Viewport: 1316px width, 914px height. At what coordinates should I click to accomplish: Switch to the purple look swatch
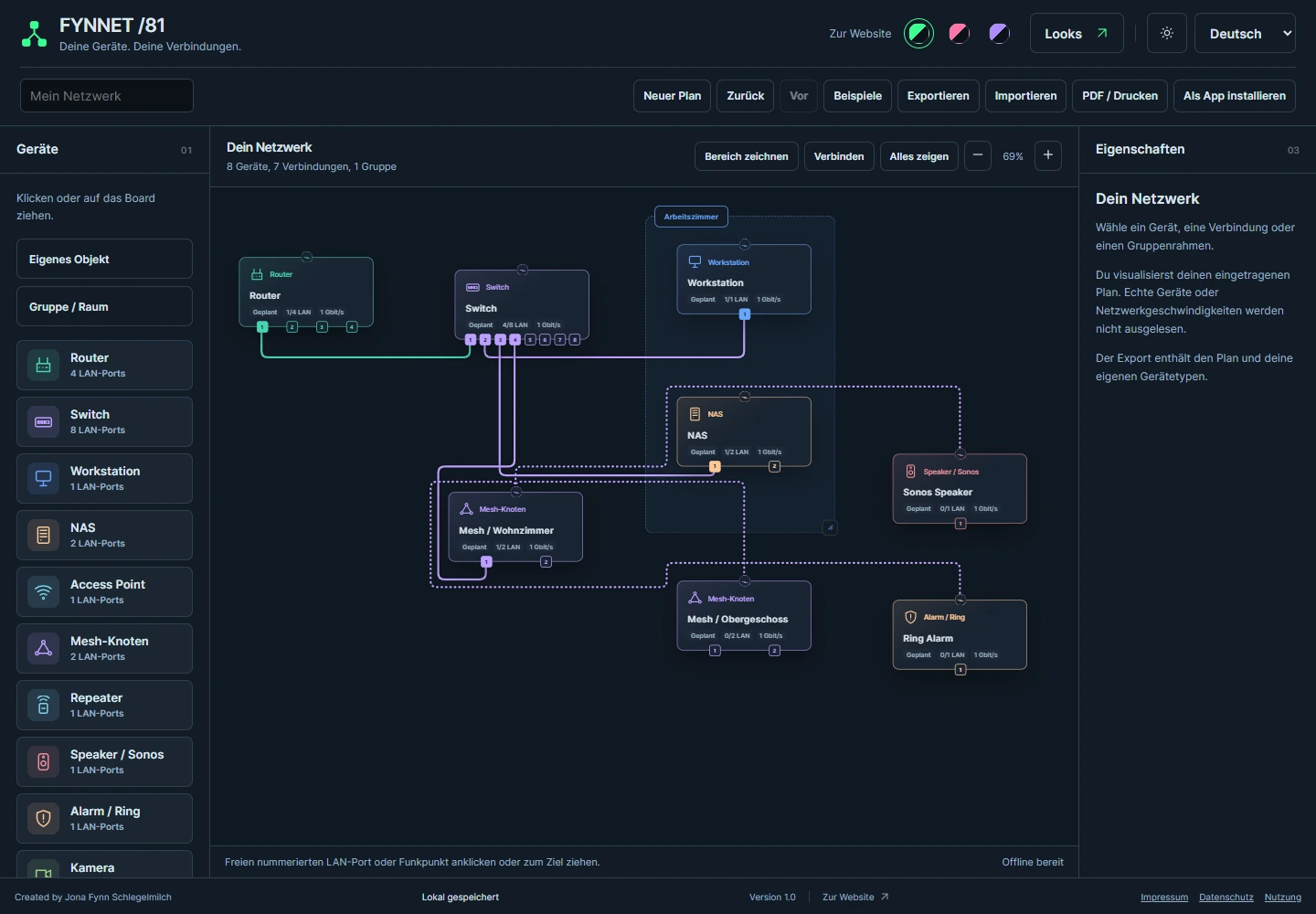(x=999, y=34)
